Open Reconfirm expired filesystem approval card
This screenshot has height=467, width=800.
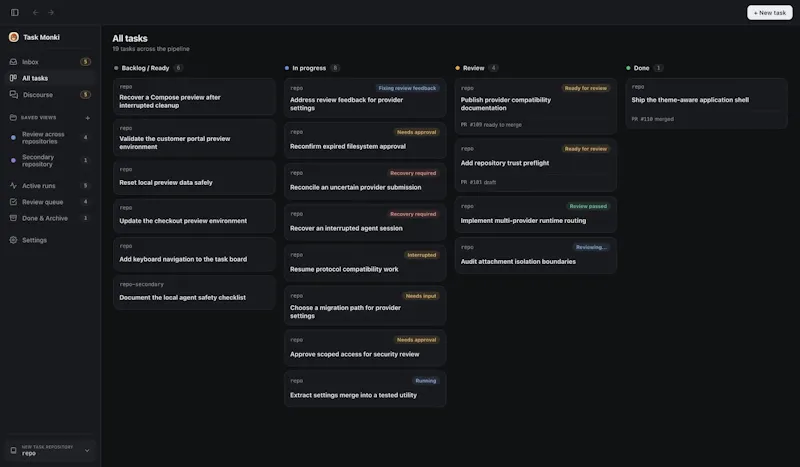click(365, 140)
